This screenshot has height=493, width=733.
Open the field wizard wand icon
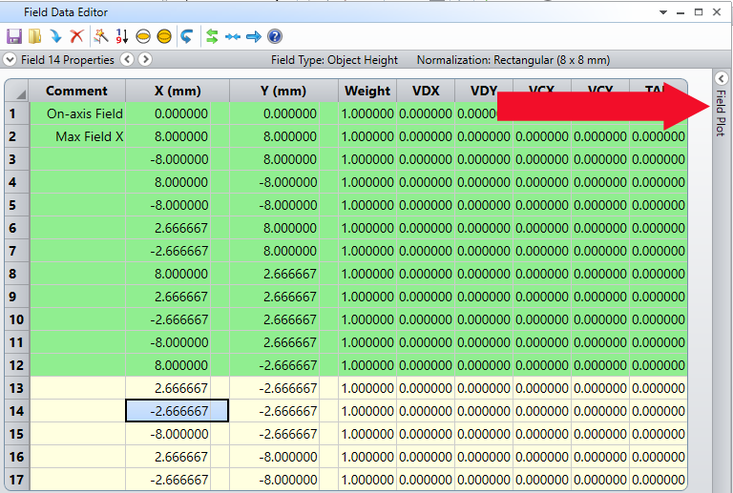click(x=101, y=36)
